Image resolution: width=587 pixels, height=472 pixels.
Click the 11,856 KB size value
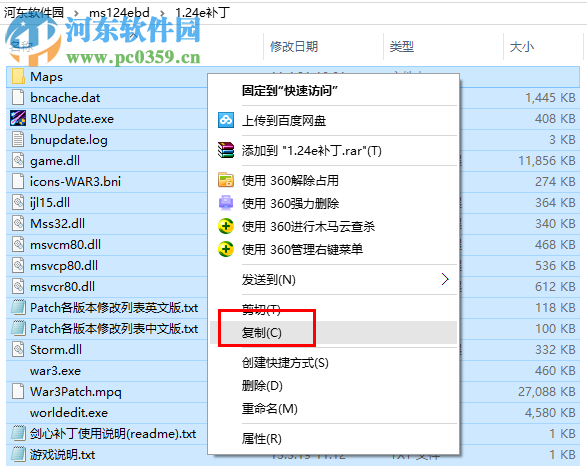click(x=547, y=161)
